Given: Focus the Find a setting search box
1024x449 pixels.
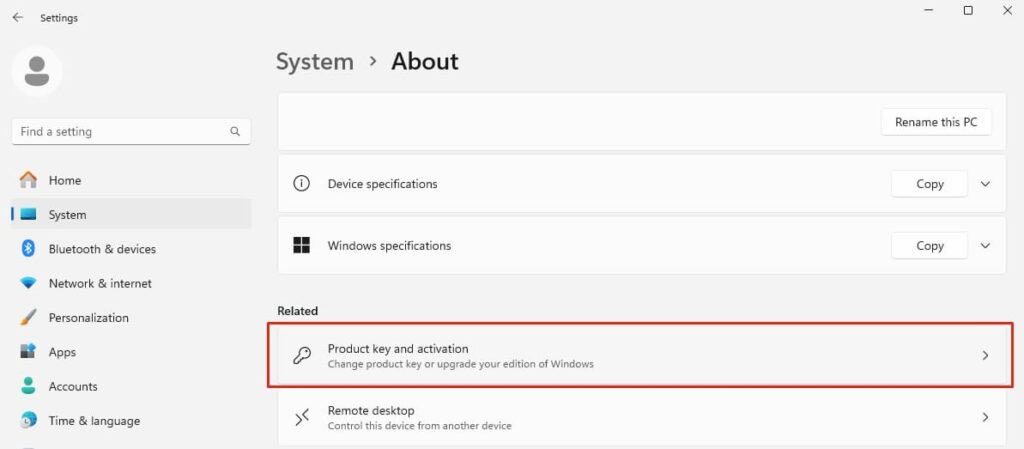Looking at the screenshot, I should pos(120,131).
